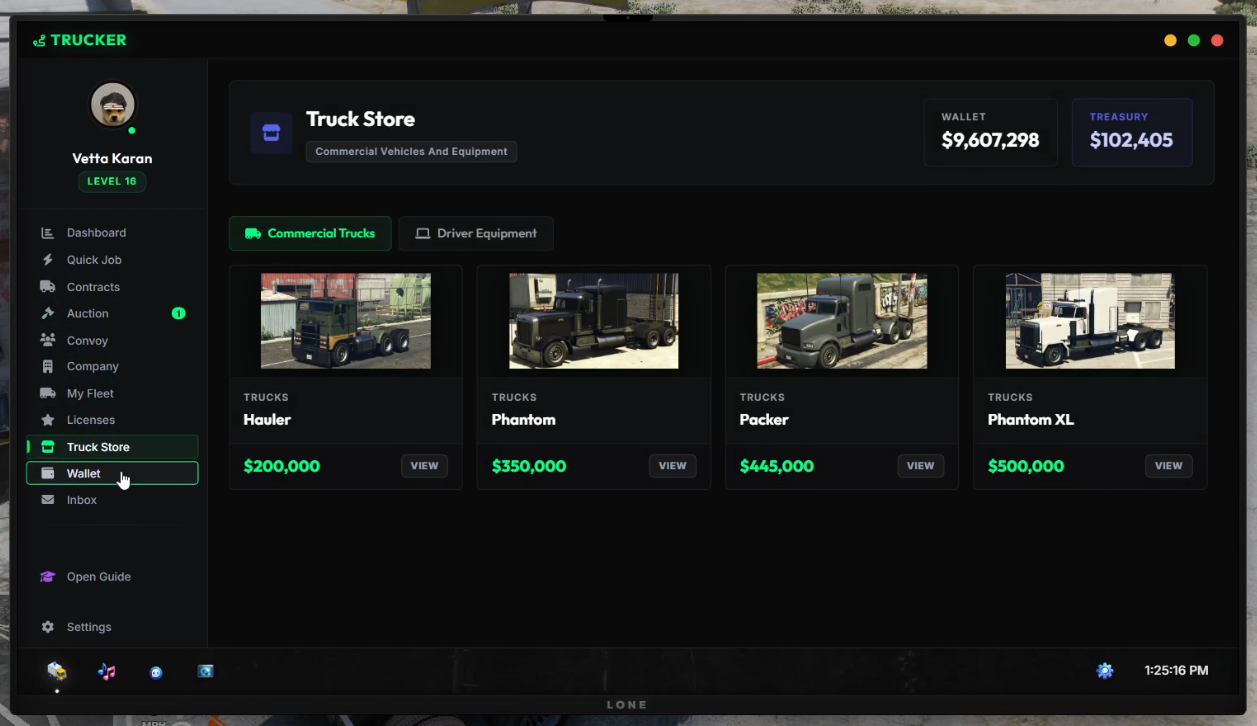Click the Commercial Vehicles And Equipment tag
This screenshot has width=1257, height=726.
point(411,152)
